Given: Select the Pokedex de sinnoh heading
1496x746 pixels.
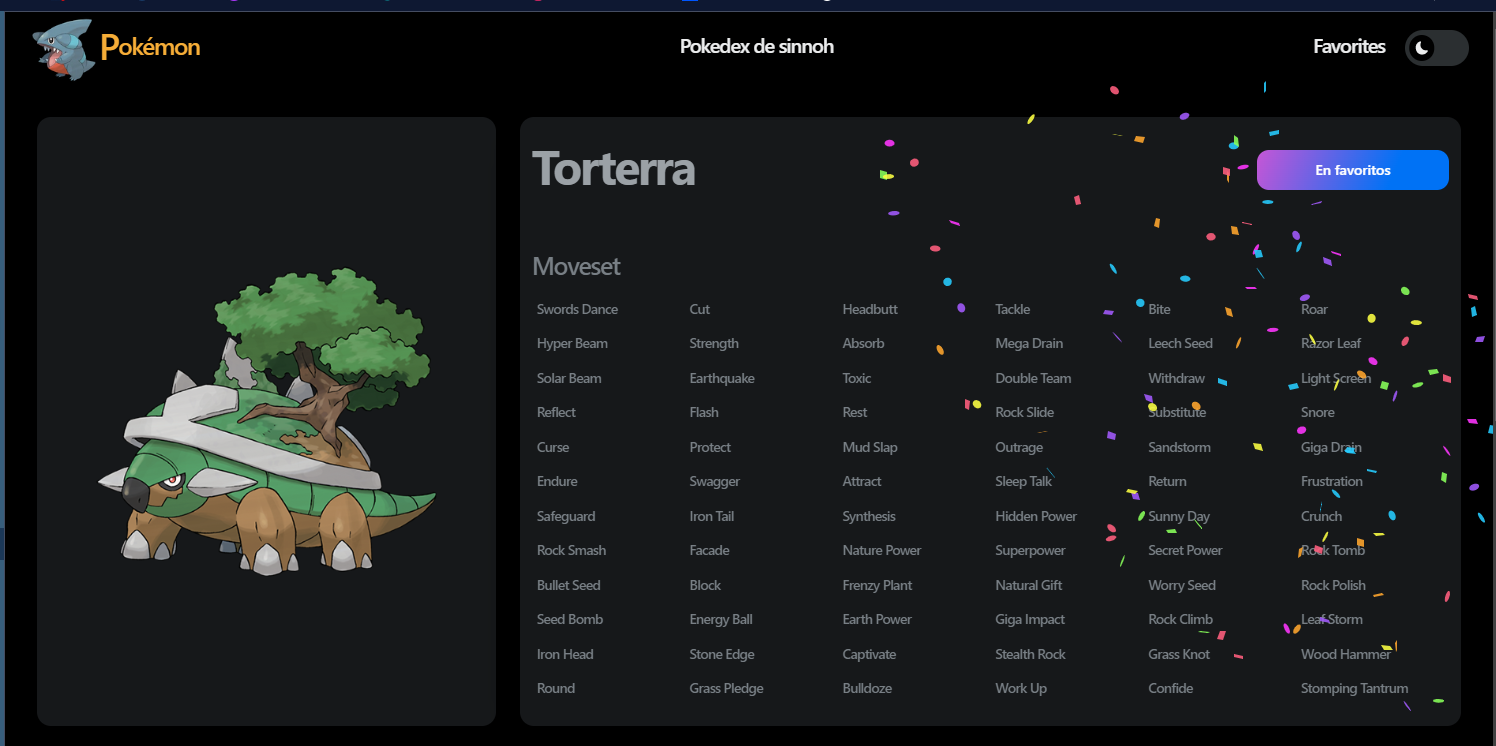Looking at the screenshot, I should click(756, 47).
